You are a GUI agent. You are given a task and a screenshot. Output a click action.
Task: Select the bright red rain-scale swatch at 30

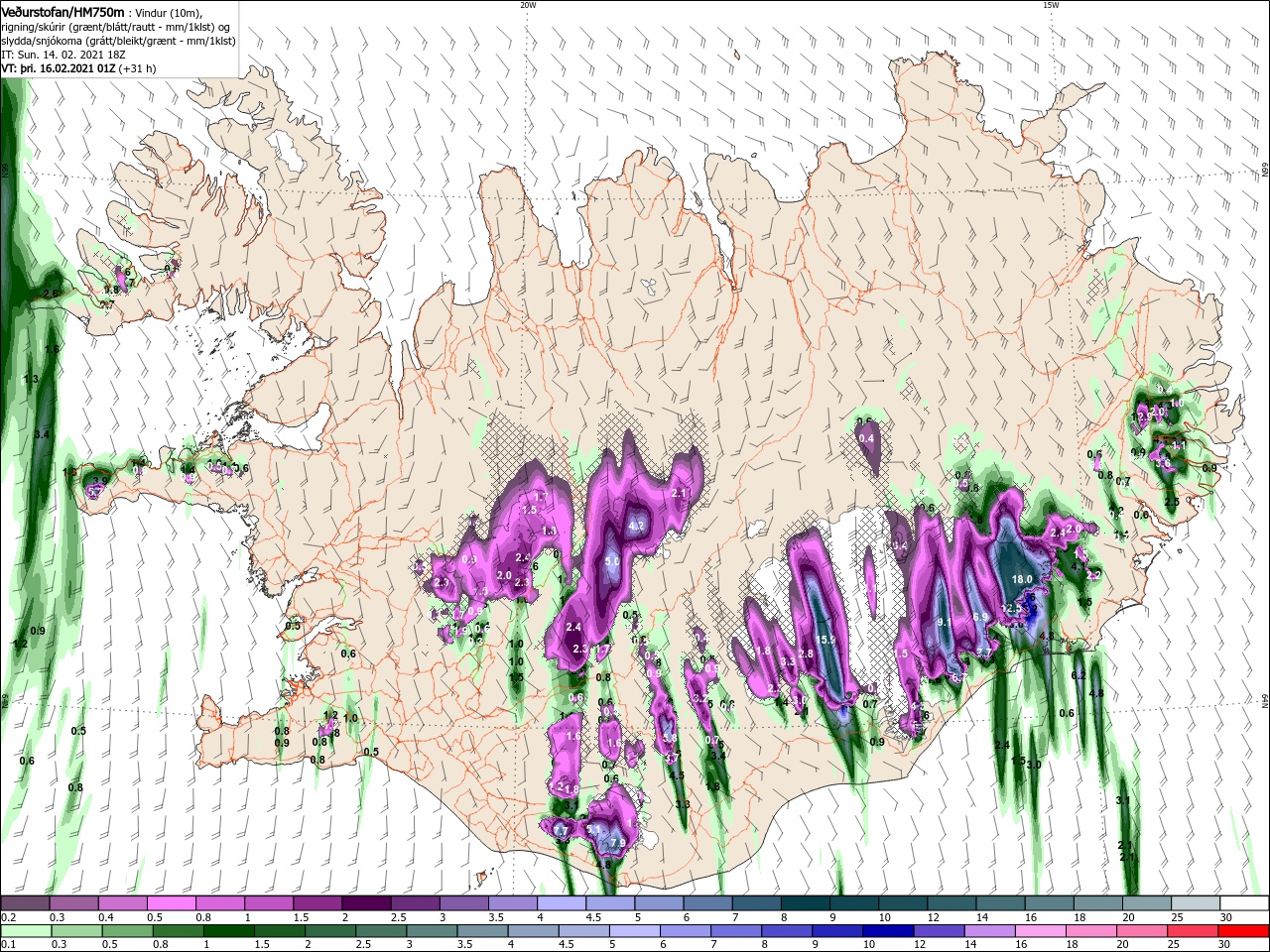1244,931
